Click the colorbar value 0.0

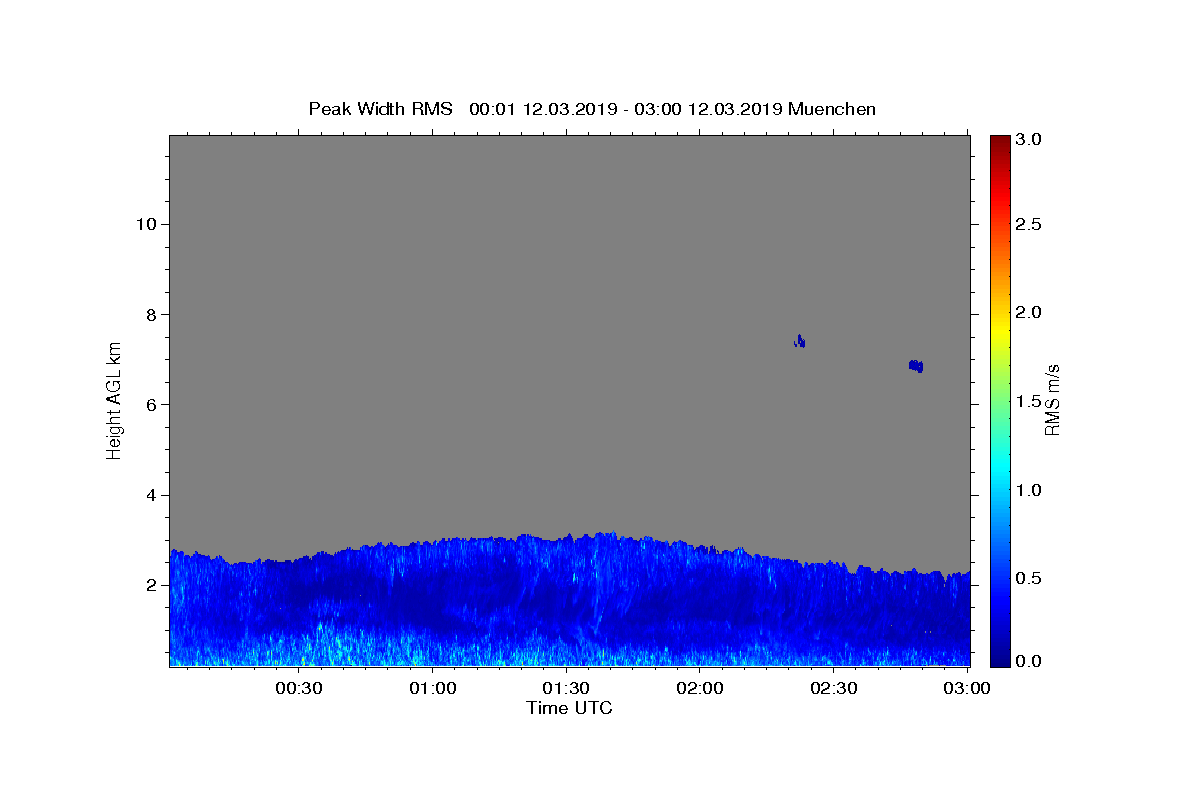1030,661
